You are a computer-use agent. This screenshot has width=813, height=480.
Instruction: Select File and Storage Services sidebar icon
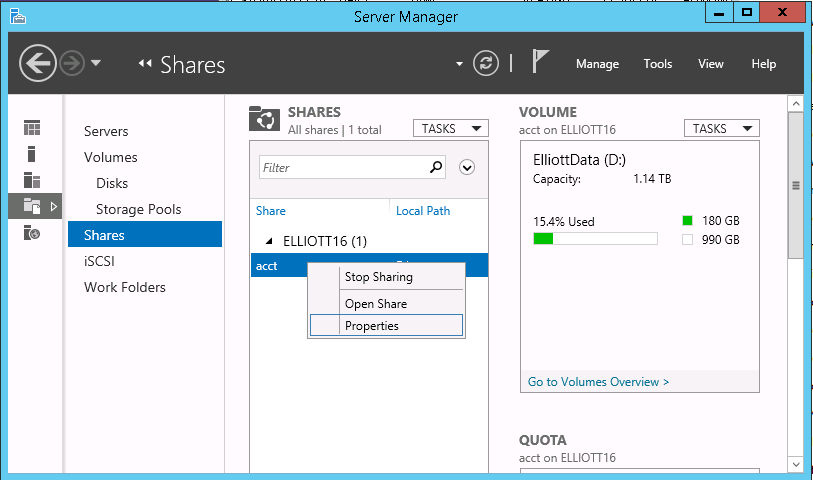coord(32,206)
